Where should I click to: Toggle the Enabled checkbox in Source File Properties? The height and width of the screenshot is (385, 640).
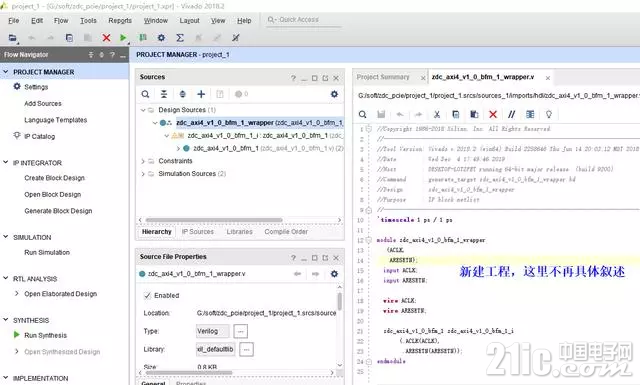[x=147, y=295]
